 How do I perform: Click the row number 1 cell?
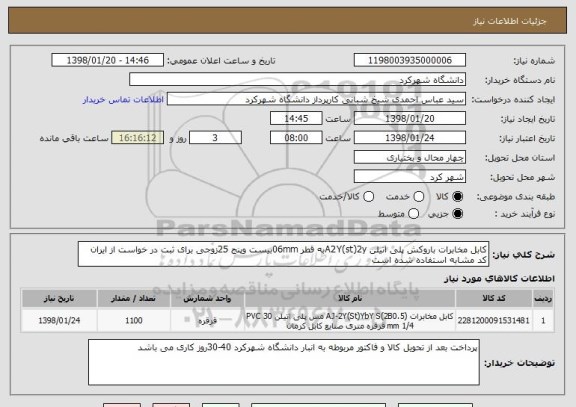[543, 320]
